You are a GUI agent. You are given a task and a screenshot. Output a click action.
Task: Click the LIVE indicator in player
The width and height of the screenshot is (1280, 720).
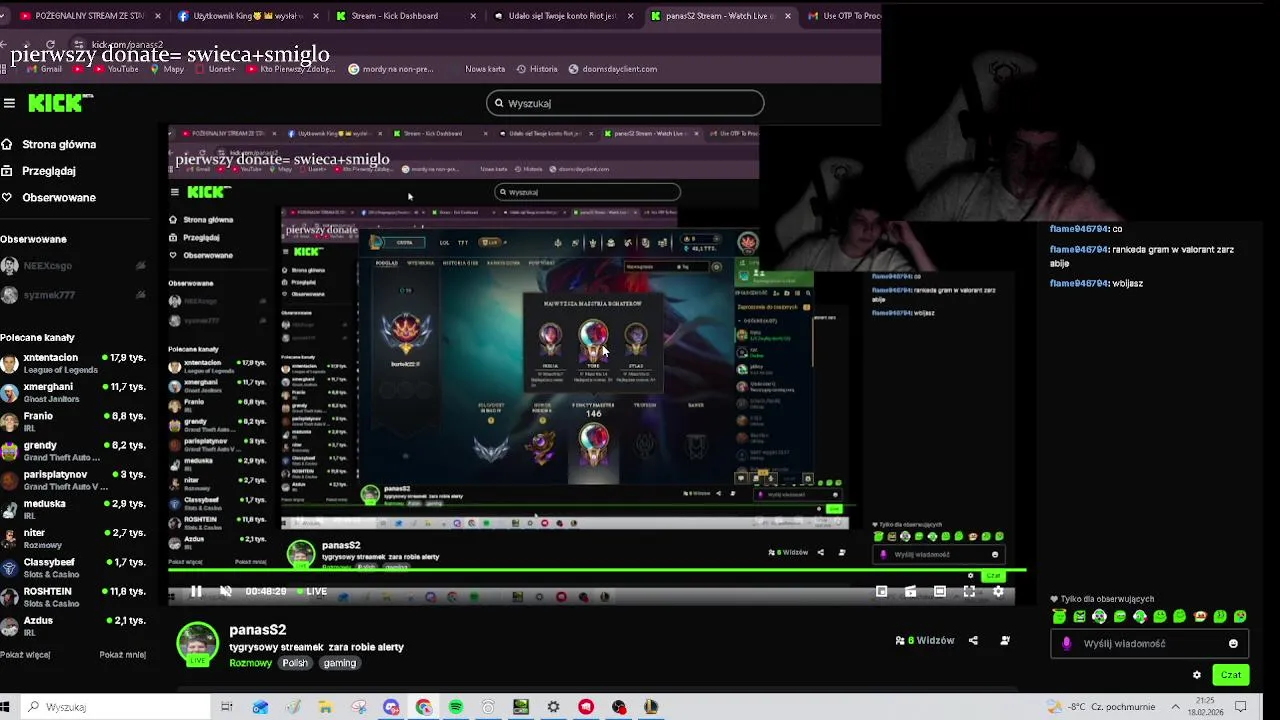click(310, 592)
